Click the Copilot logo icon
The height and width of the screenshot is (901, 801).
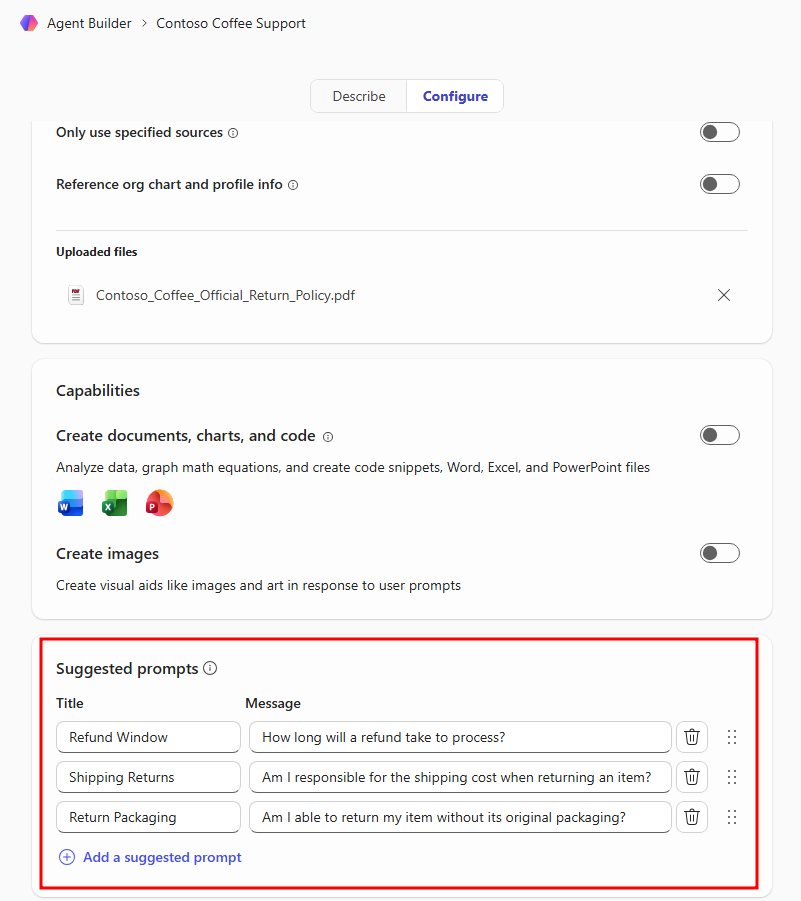point(29,23)
